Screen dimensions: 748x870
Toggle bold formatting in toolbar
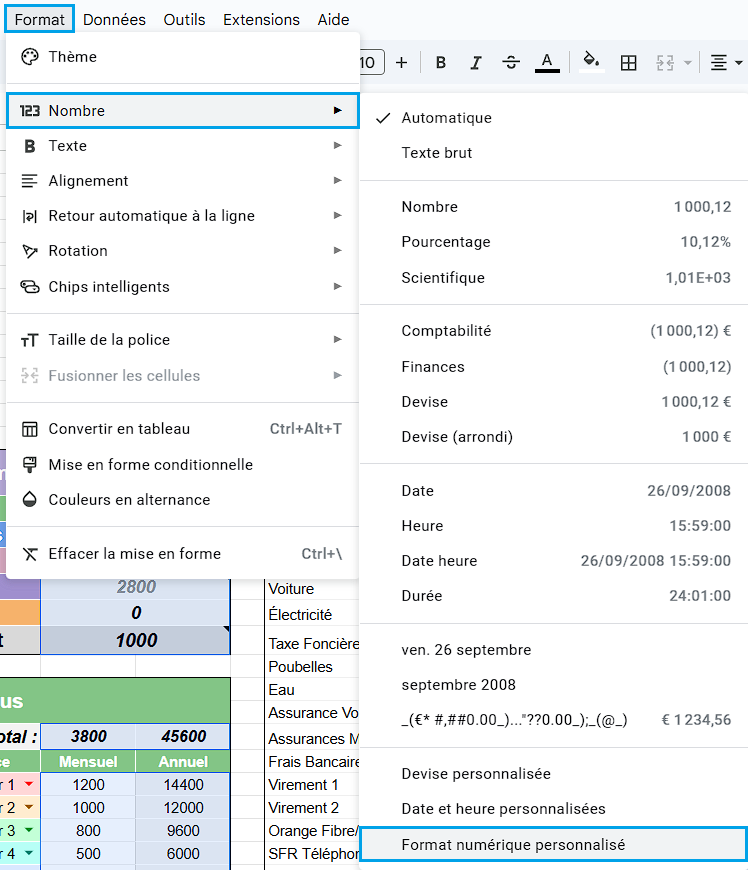(441, 63)
